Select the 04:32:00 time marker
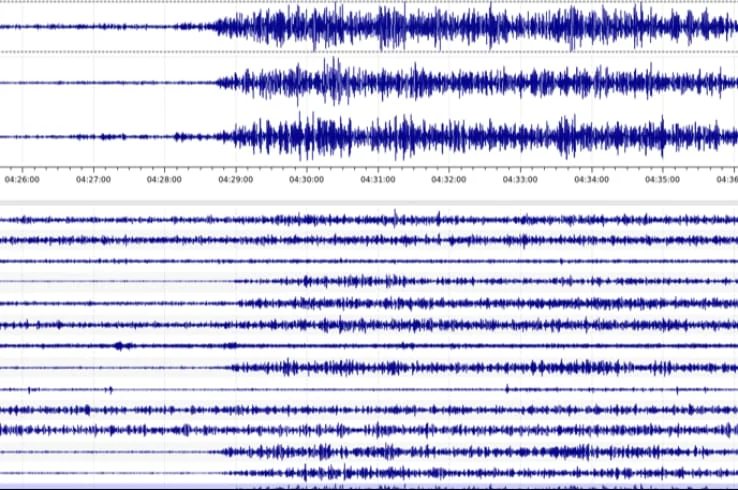The image size is (738, 490). (448, 180)
